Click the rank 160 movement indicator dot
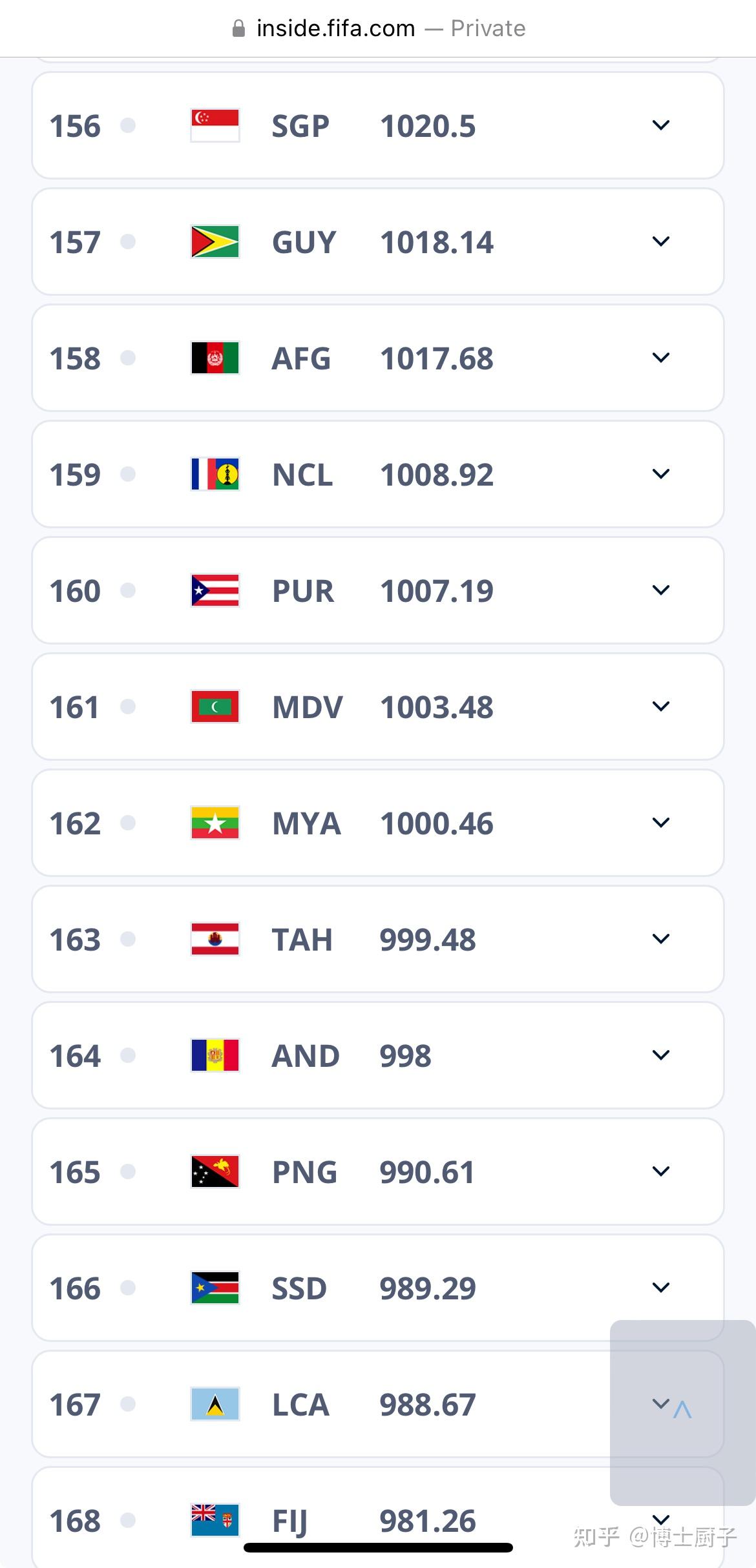The height and width of the screenshot is (1568, 756). pyautogui.click(x=128, y=590)
